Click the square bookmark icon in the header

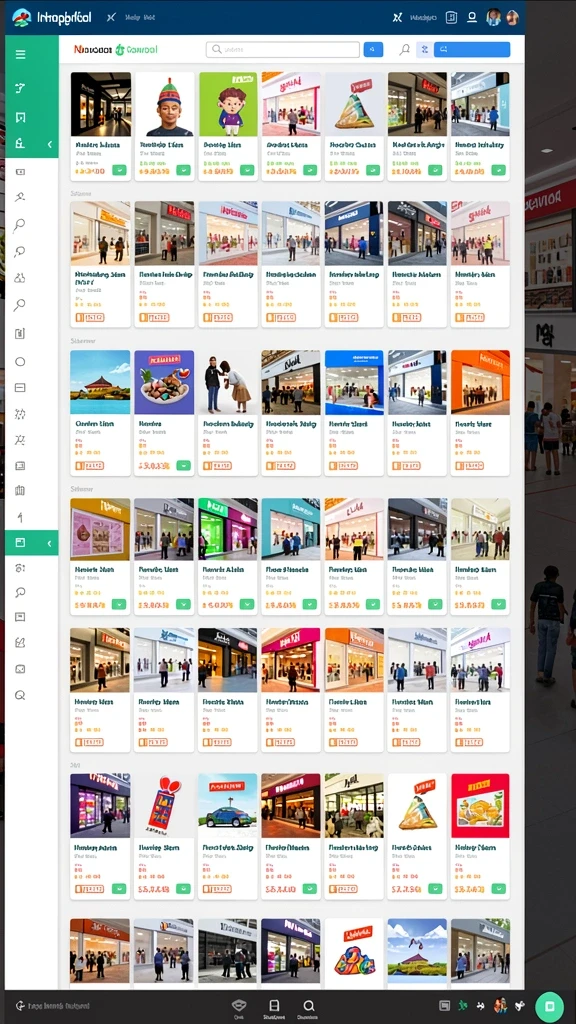point(451,18)
